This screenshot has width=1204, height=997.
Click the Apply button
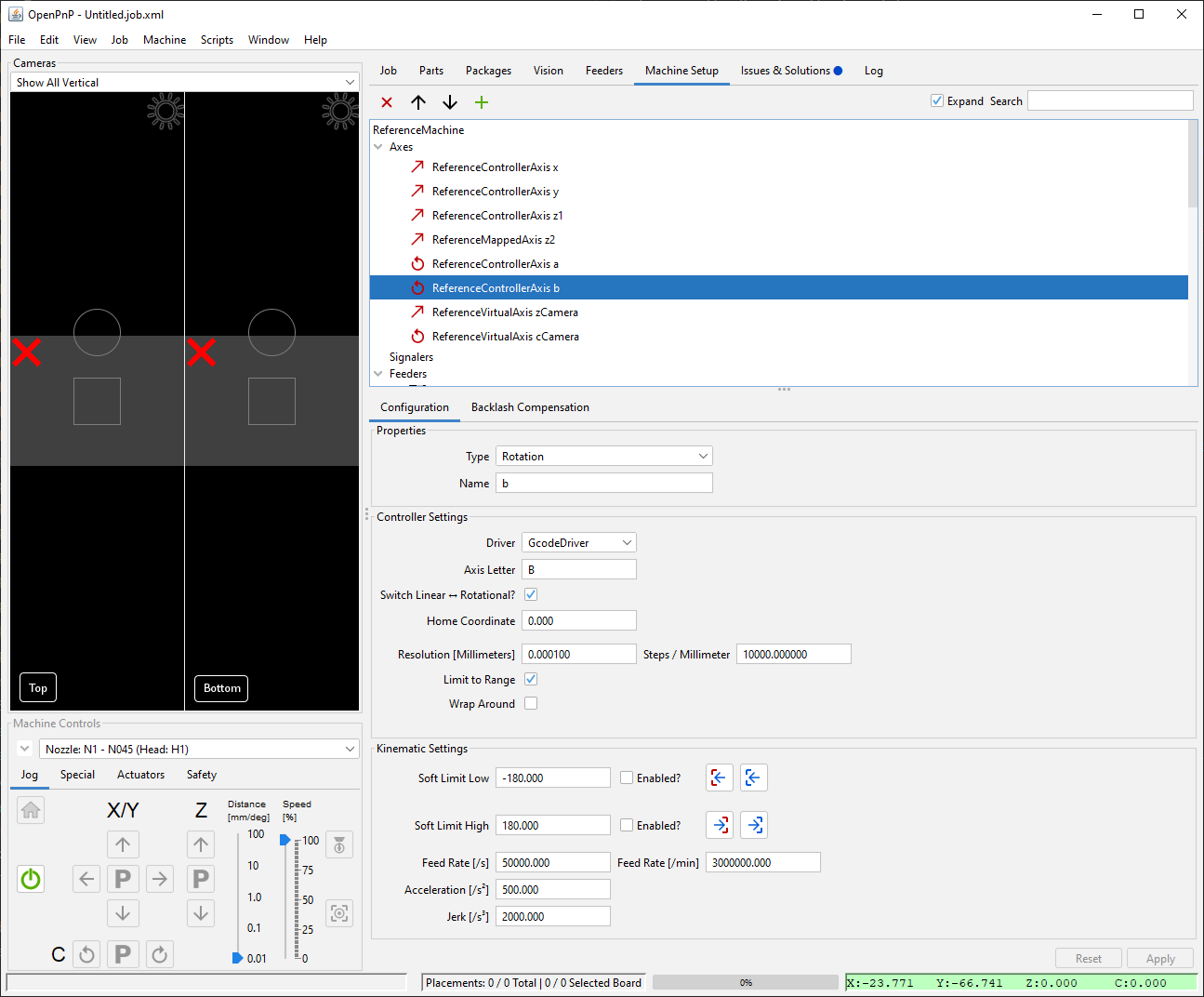[x=1159, y=959]
